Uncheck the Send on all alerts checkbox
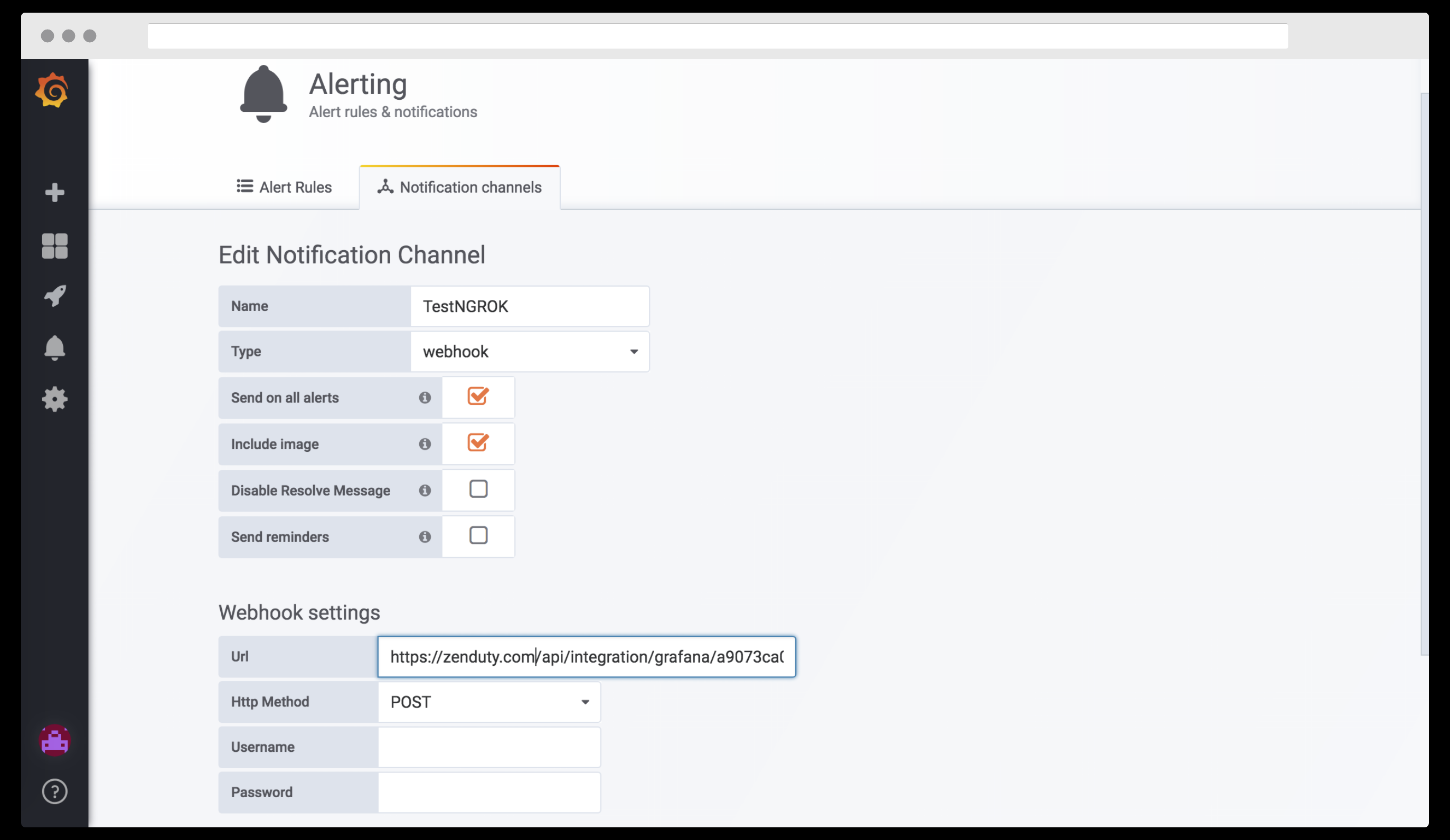The width and height of the screenshot is (1450, 840). (477, 397)
